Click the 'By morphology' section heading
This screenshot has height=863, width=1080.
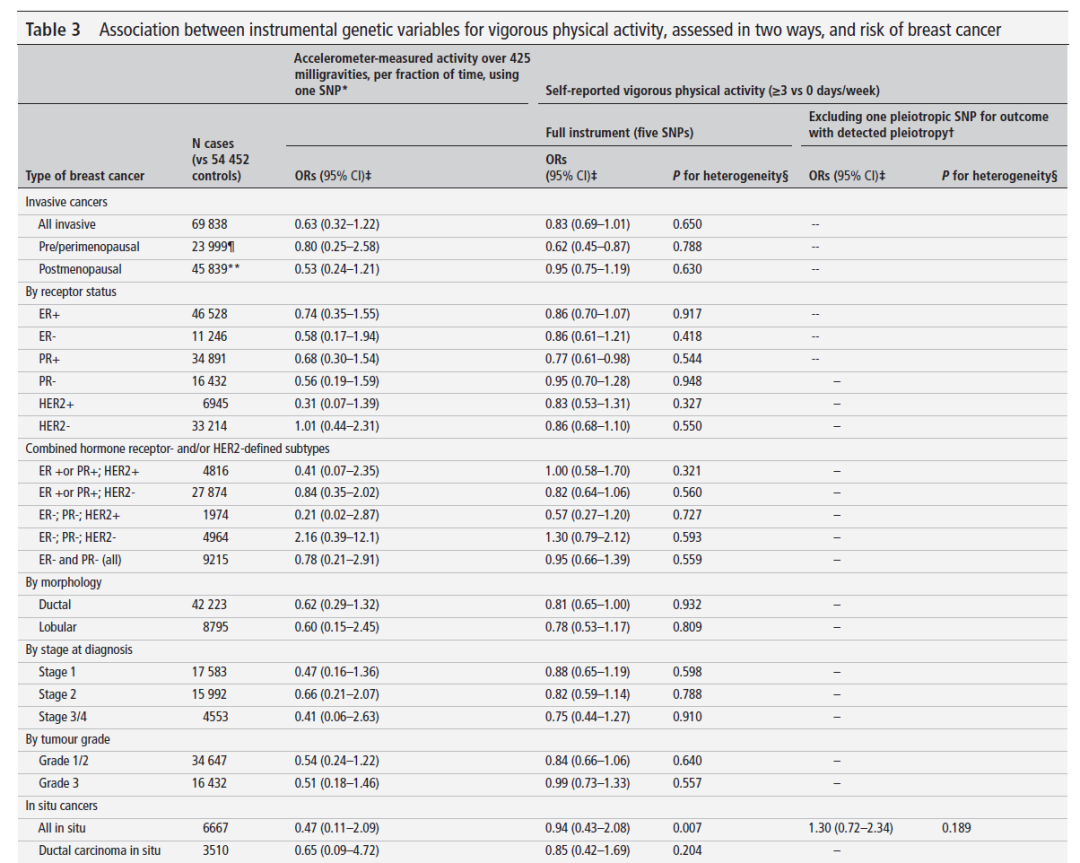(64, 582)
